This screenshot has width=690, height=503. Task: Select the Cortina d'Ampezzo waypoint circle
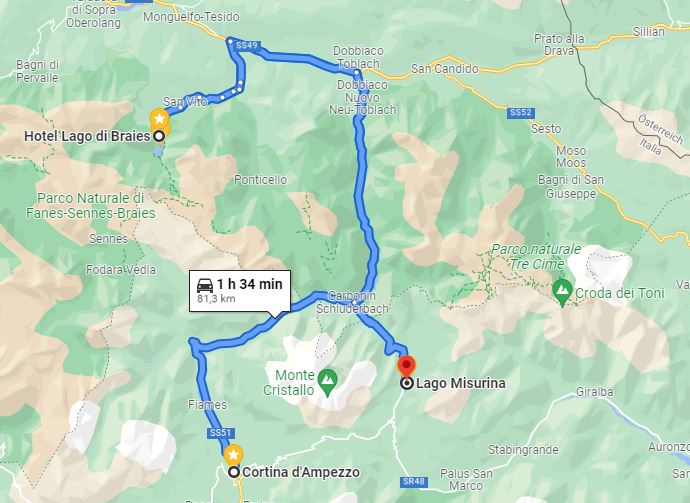(234, 472)
